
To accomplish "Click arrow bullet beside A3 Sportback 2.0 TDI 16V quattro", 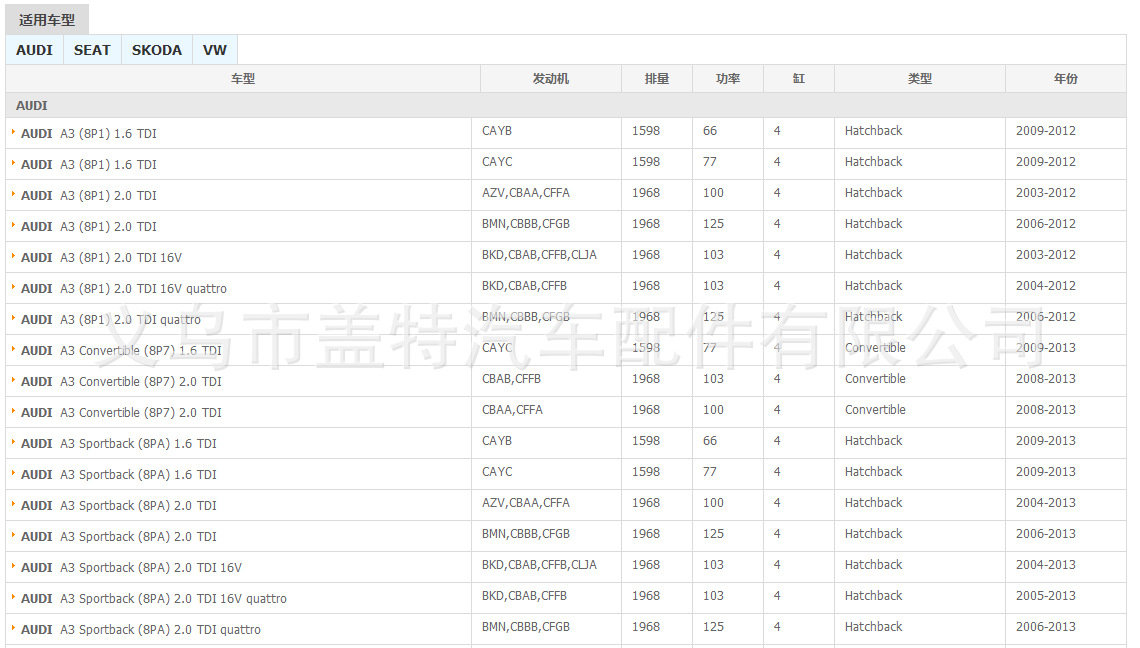I will point(13,597).
